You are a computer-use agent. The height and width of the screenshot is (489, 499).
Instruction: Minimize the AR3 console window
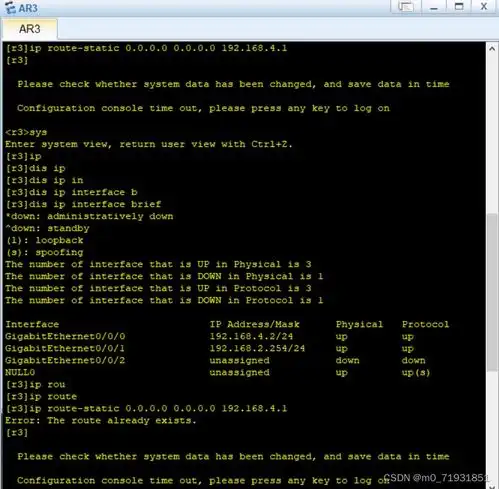point(434,7)
